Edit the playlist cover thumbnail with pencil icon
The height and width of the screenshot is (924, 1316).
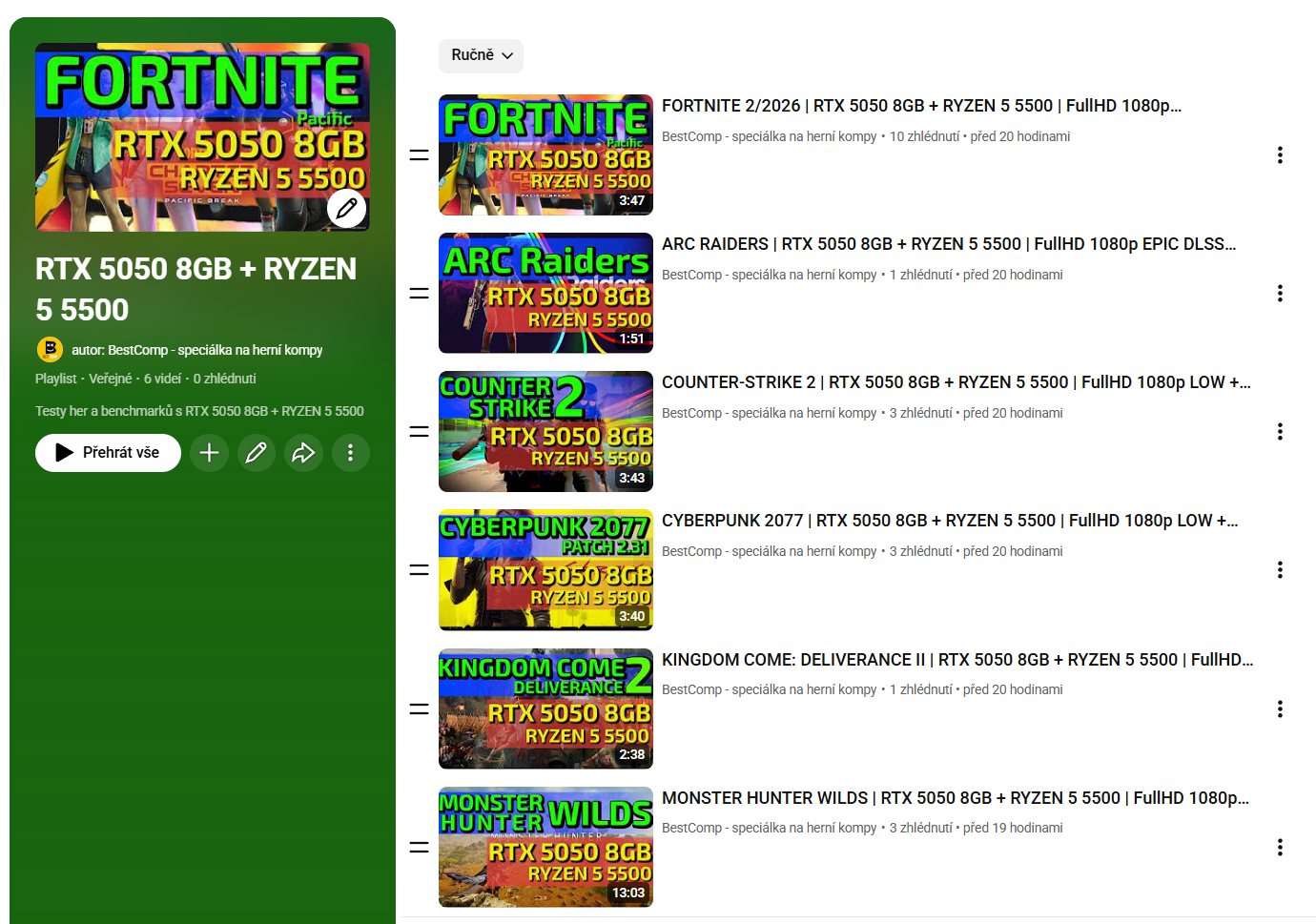point(347,208)
